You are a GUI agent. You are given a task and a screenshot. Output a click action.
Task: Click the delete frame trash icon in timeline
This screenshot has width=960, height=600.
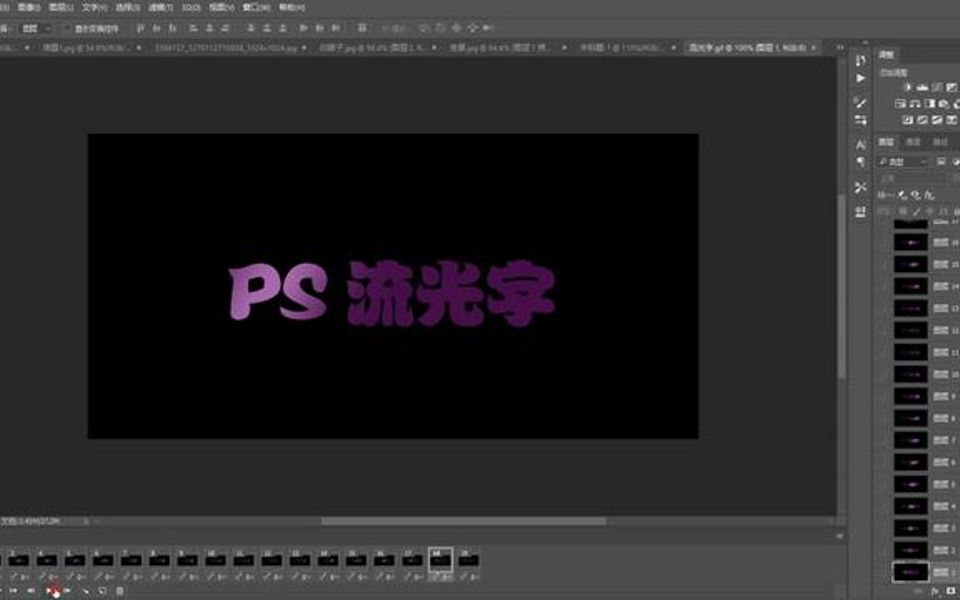click(118, 590)
